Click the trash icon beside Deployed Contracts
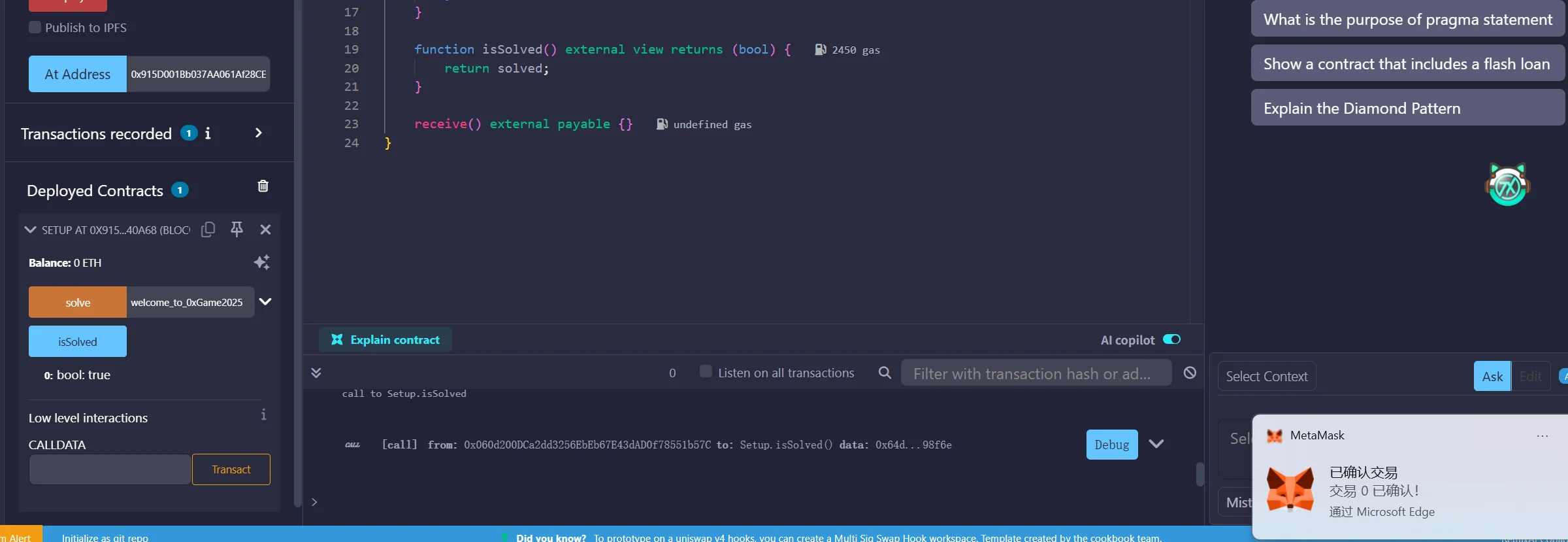1568x542 pixels. [x=263, y=186]
